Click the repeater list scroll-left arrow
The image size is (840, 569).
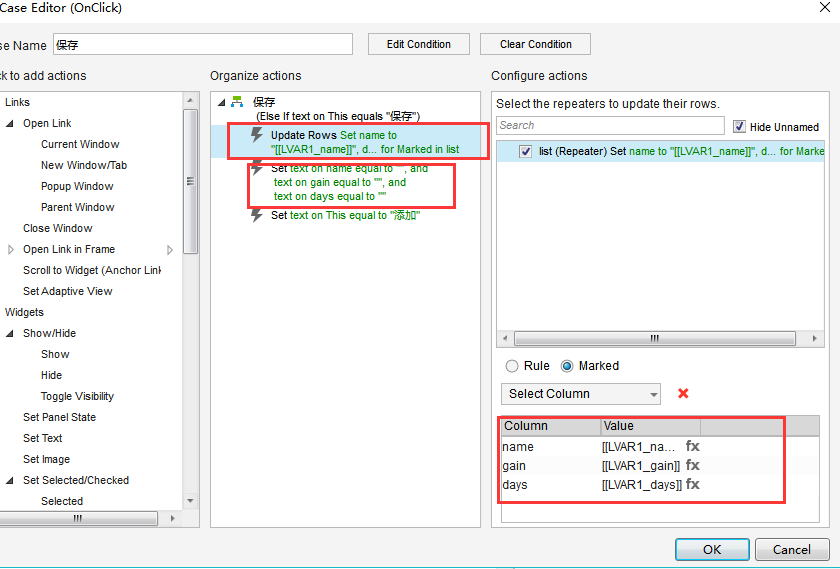tap(505, 339)
